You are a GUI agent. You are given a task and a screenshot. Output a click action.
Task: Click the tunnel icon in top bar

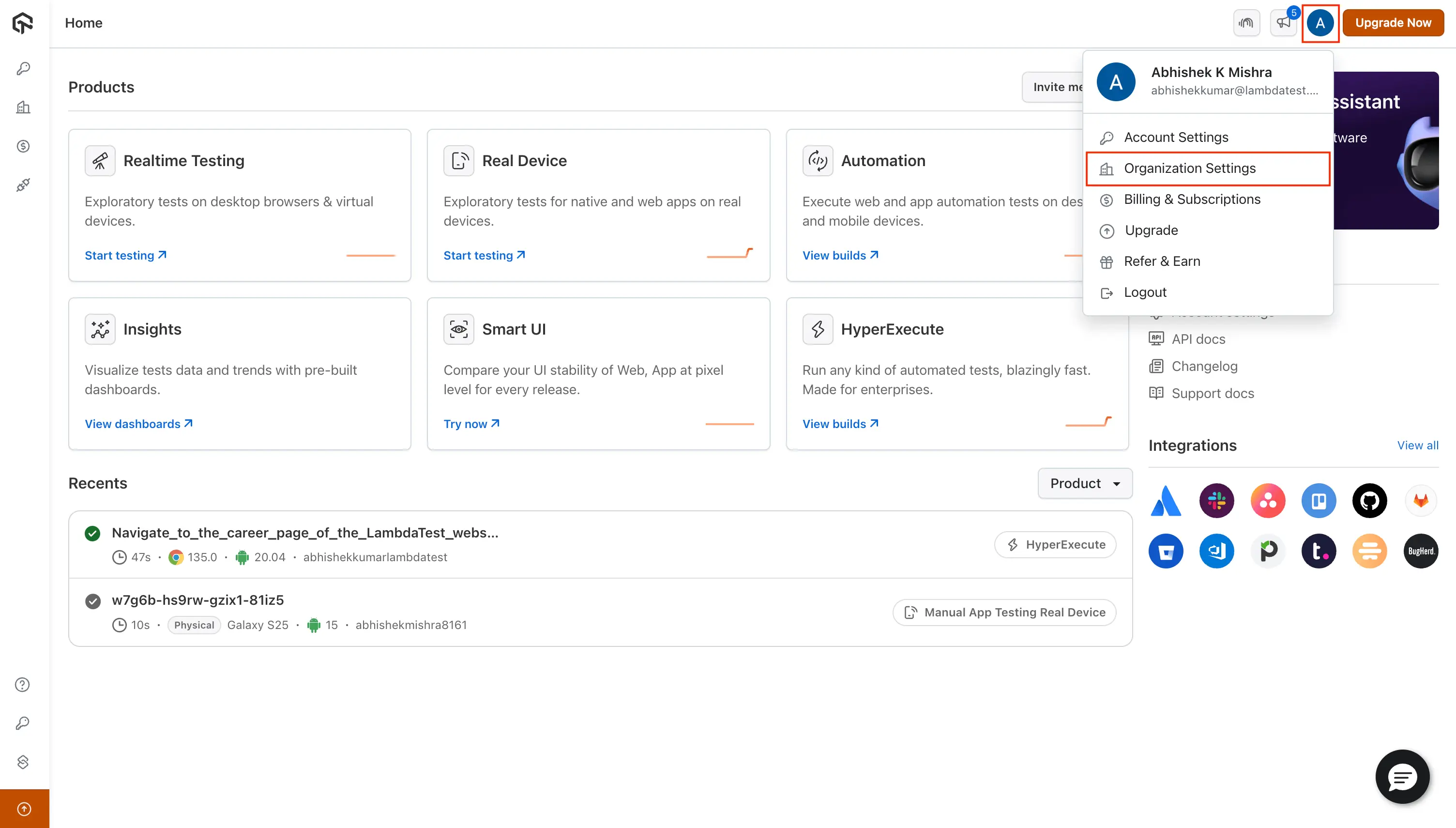click(1246, 23)
